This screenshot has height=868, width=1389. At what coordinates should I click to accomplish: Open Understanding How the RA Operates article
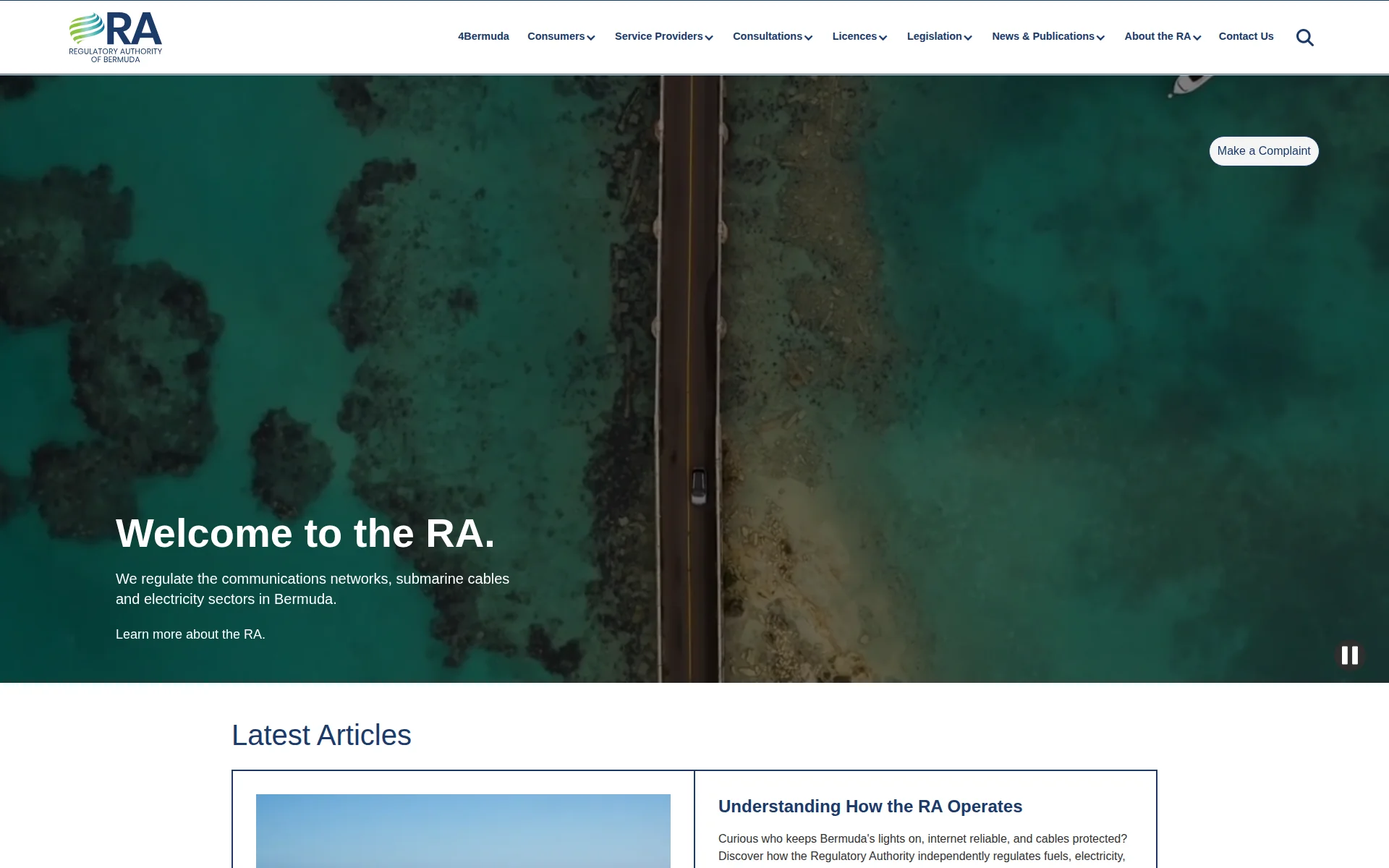click(870, 807)
